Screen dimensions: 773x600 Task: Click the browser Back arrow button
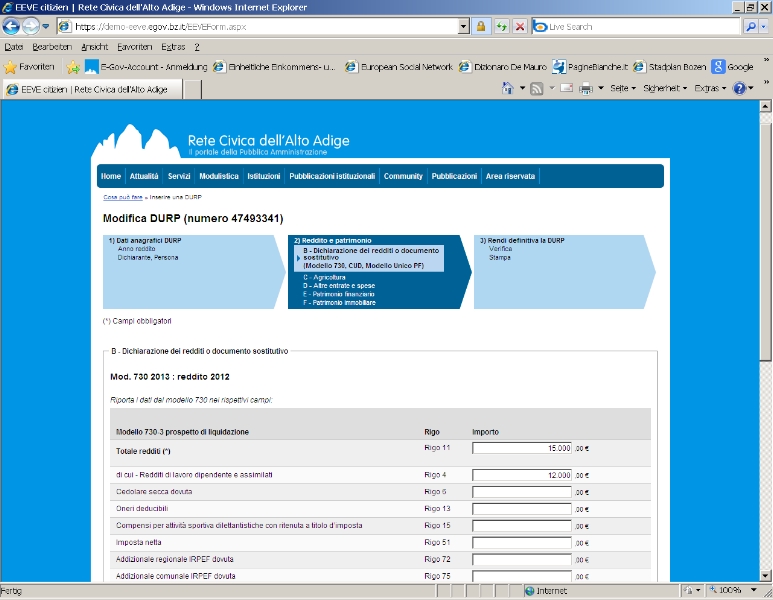[13, 26]
